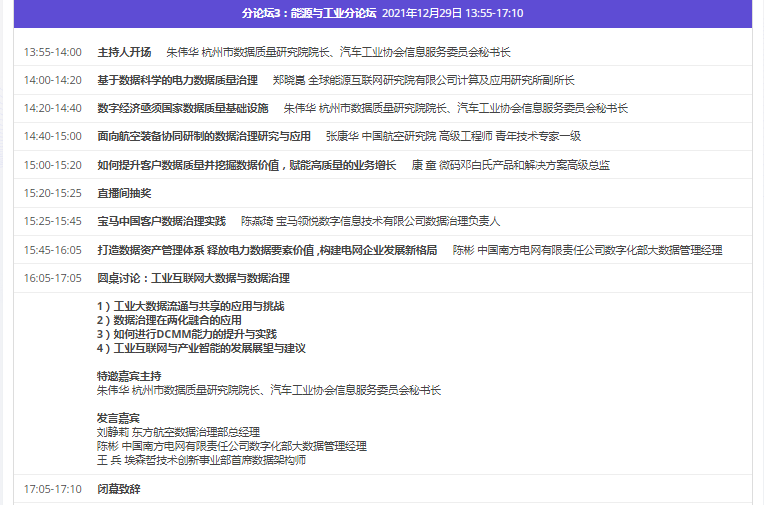
Task: Click the 16:05-17:05 time slot cell
Action: (x=53, y=278)
